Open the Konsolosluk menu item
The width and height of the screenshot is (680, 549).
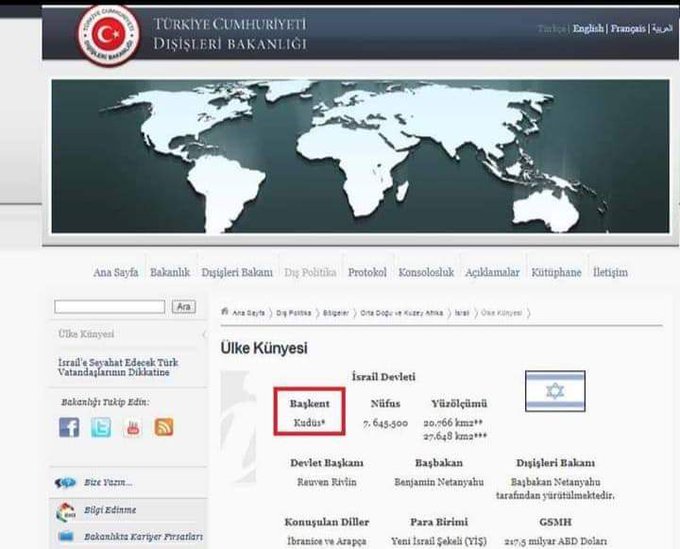(x=426, y=272)
